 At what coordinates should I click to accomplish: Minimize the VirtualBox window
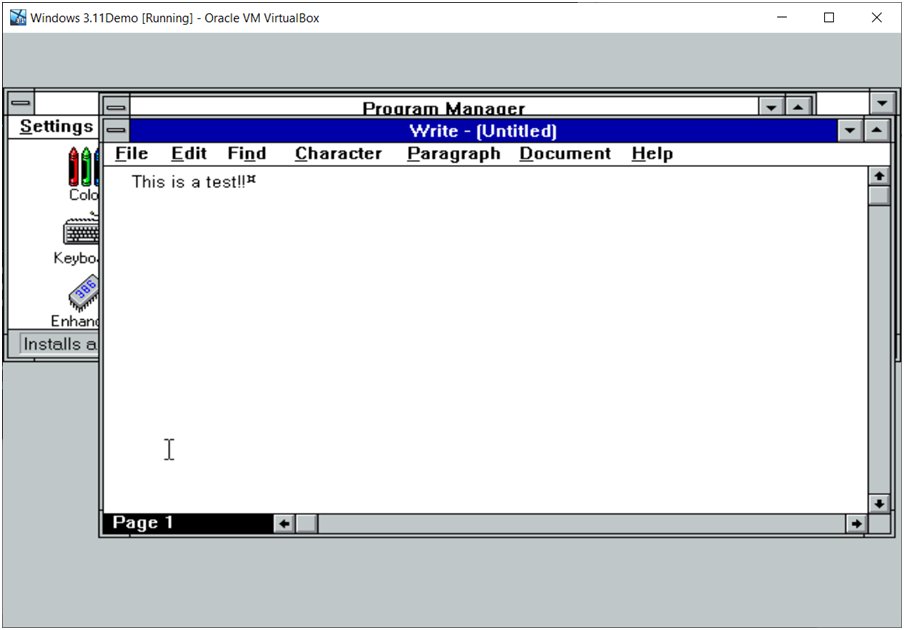click(x=782, y=18)
